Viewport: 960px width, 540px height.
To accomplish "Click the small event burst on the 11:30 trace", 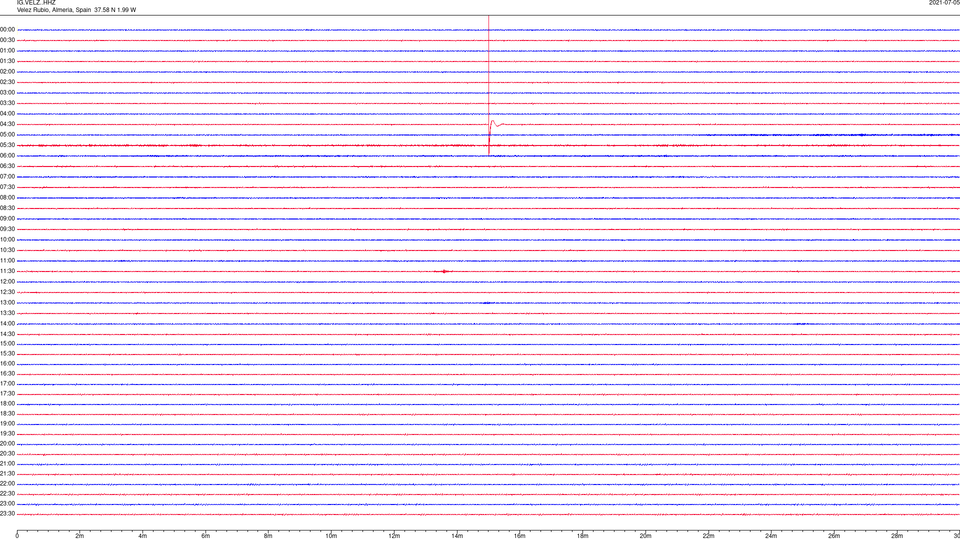I will click(x=443, y=271).
